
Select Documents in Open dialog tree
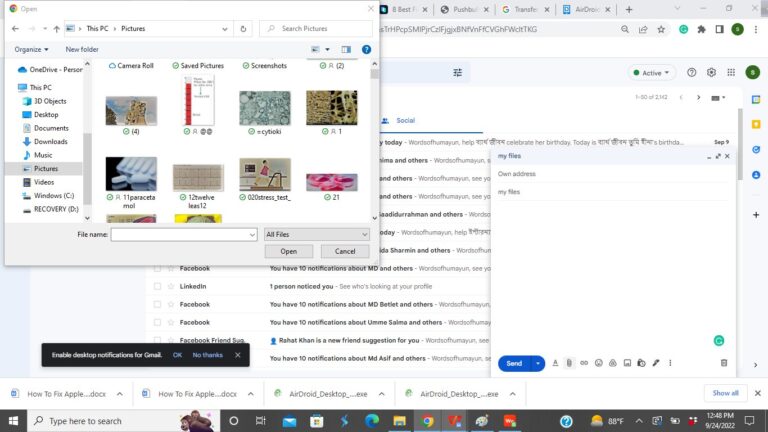[x=51, y=128]
